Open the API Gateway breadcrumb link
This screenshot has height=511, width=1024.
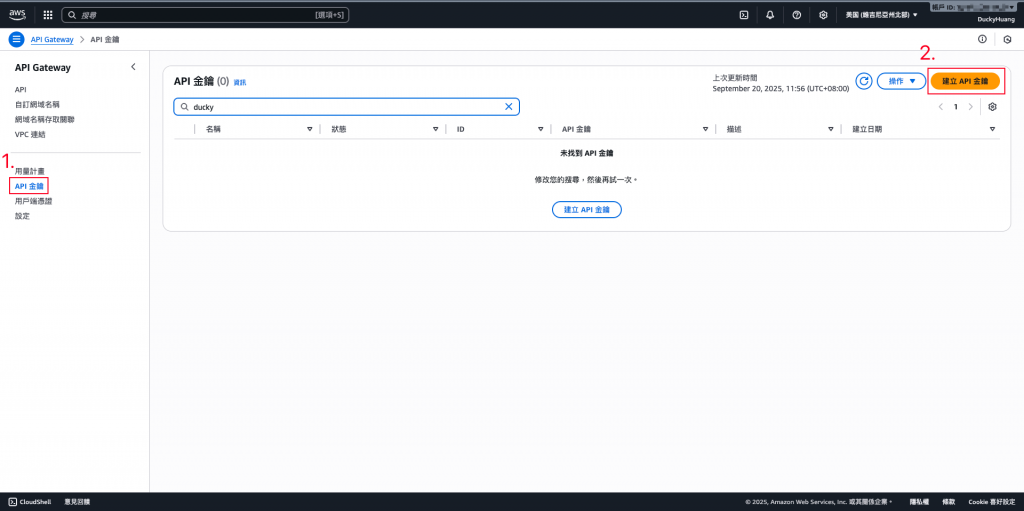point(52,39)
